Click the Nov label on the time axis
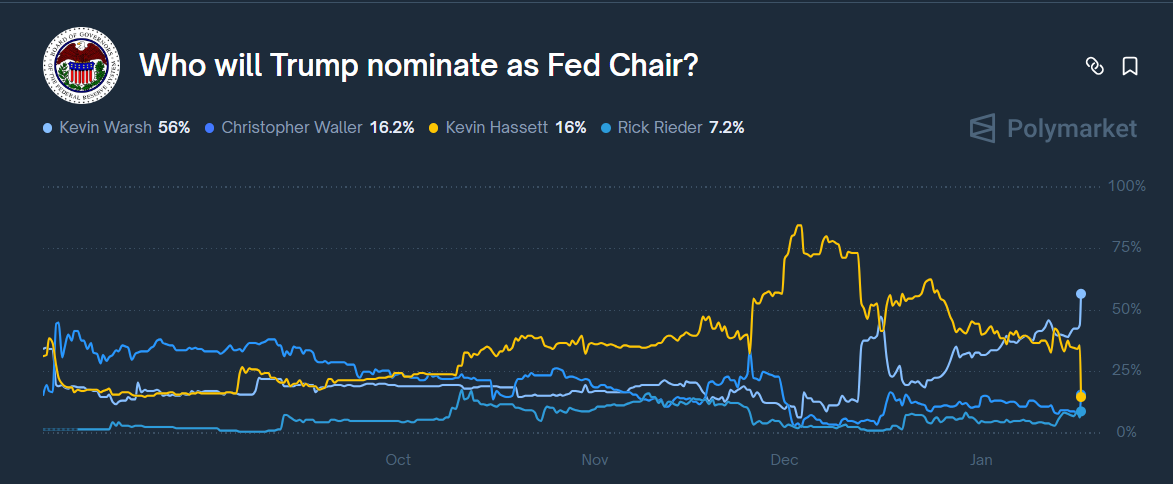Screen dimensions: 1173x484 [x=595, y=460]
